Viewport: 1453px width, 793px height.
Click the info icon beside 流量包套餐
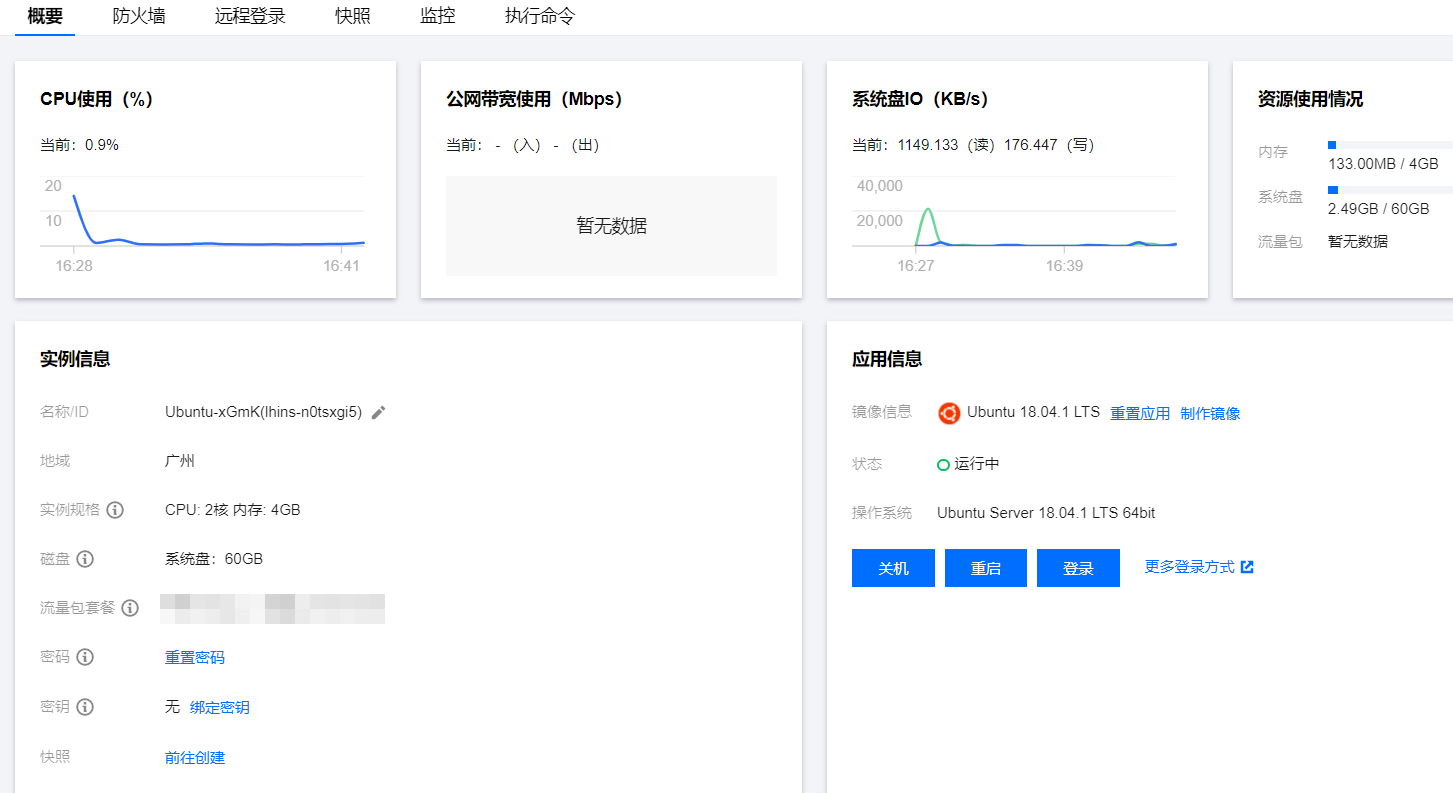(130, 608)
